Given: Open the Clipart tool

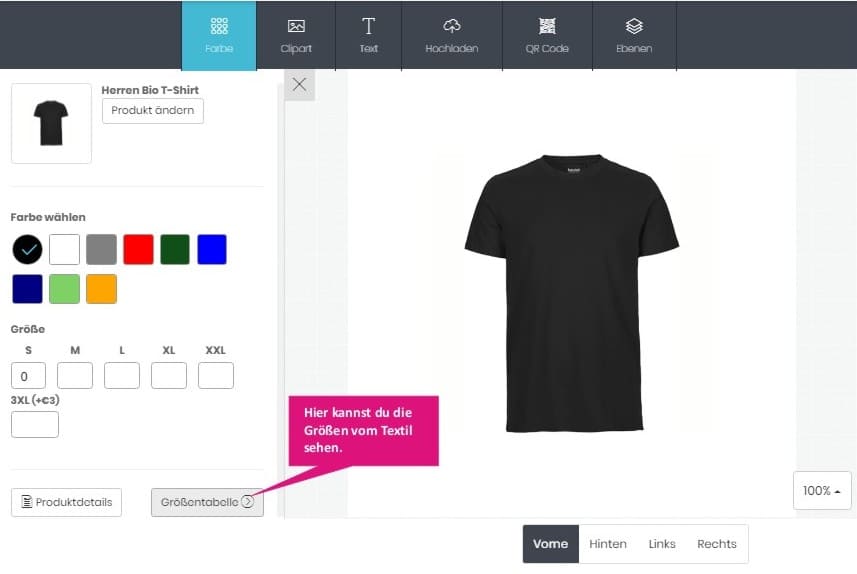Looking at the screenshot, I should click(x=296, y=35).
